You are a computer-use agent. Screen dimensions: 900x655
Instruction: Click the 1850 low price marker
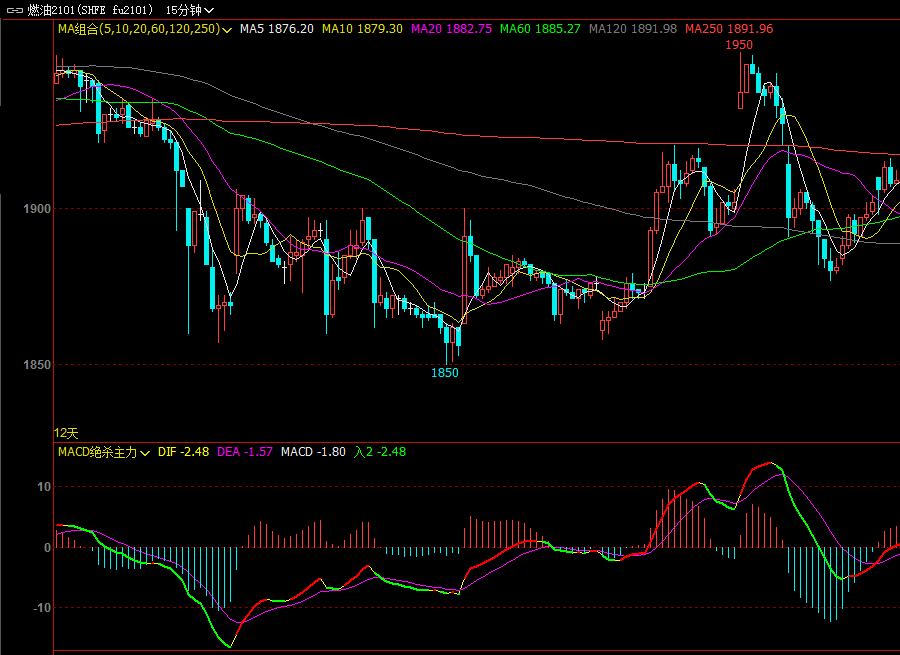445,373
